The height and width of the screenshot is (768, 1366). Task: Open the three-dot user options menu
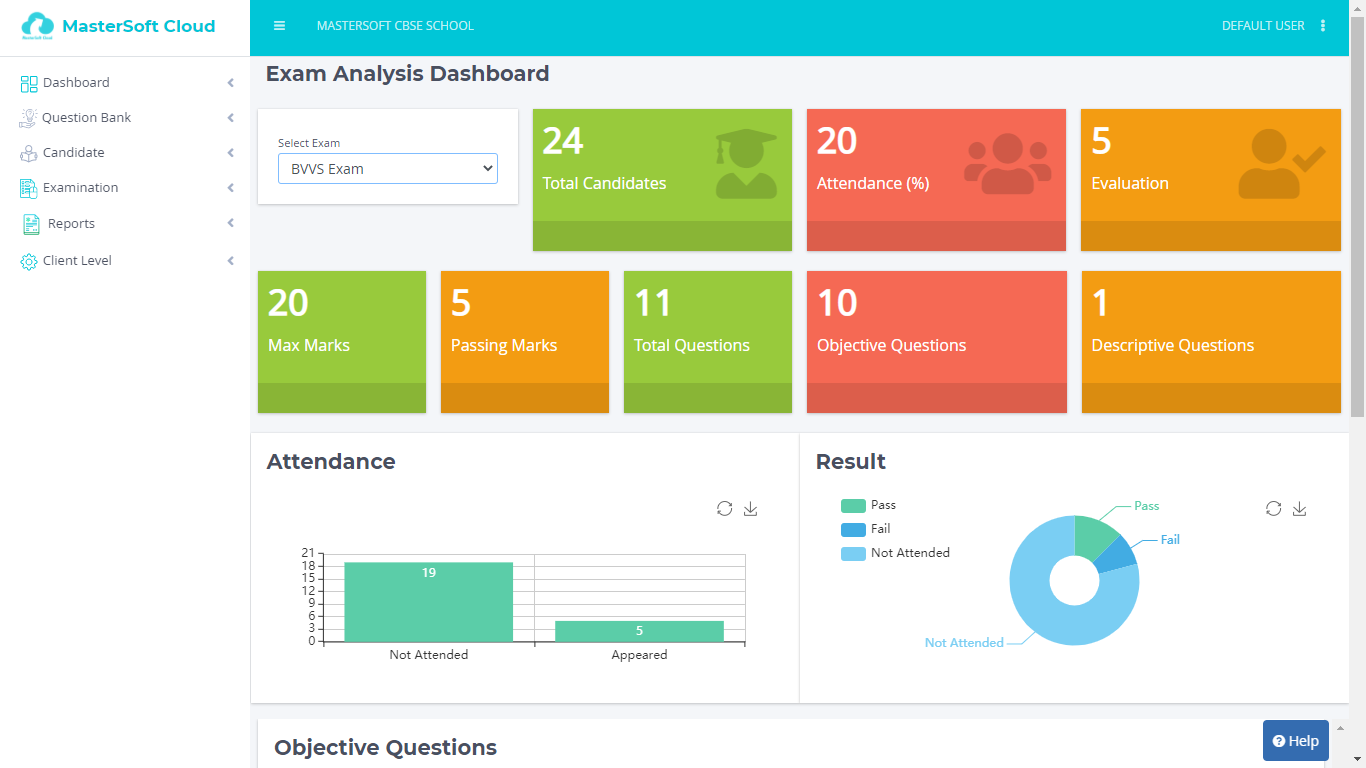(1323, 26)
